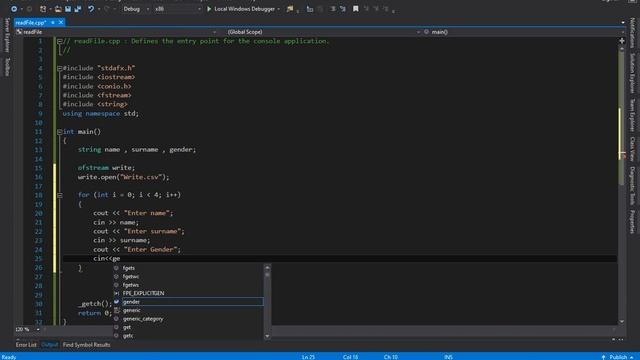640x360 pixels.
Task: Open the Properties side tab
Action: 633,222
